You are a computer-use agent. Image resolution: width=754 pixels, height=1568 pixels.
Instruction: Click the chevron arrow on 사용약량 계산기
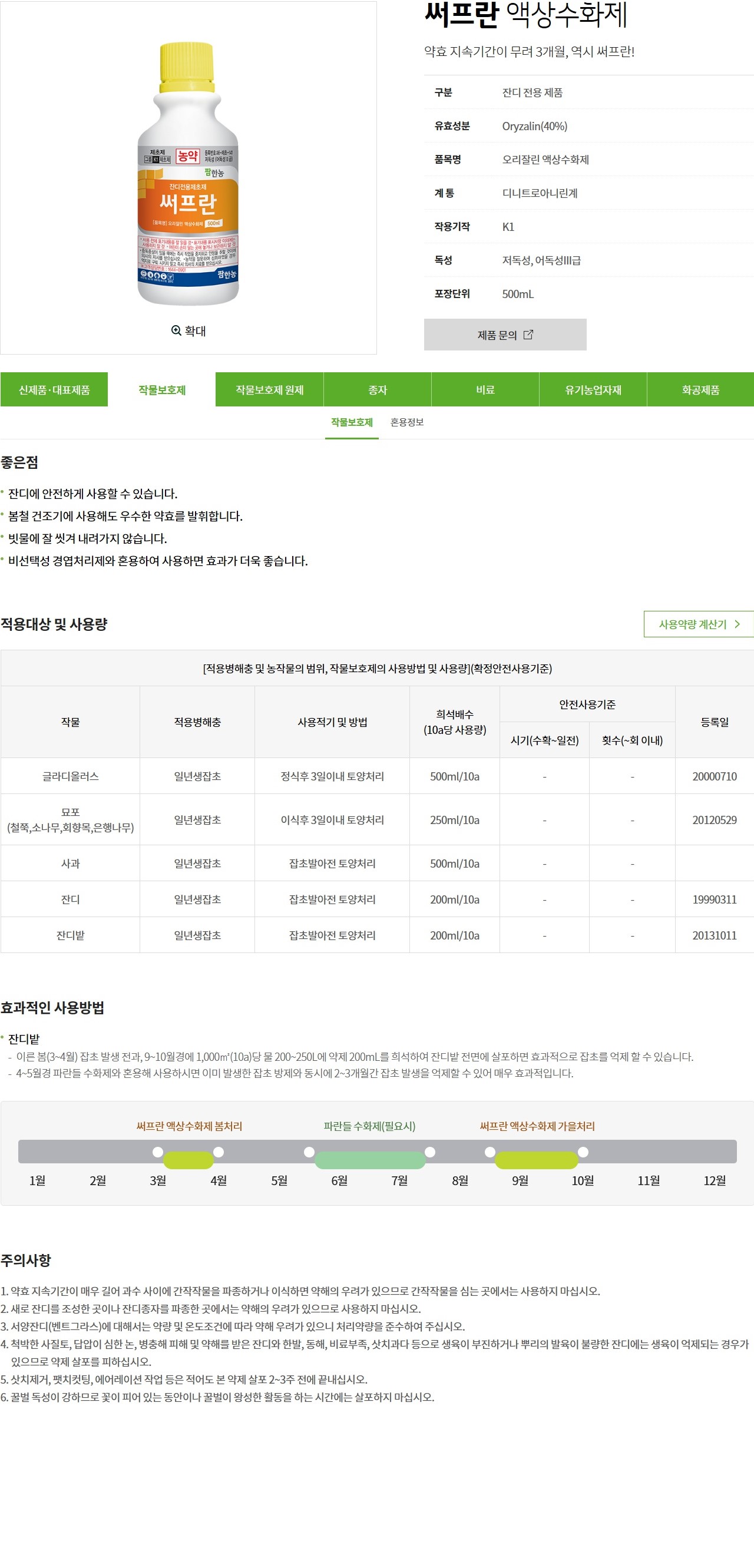point(737,624)
